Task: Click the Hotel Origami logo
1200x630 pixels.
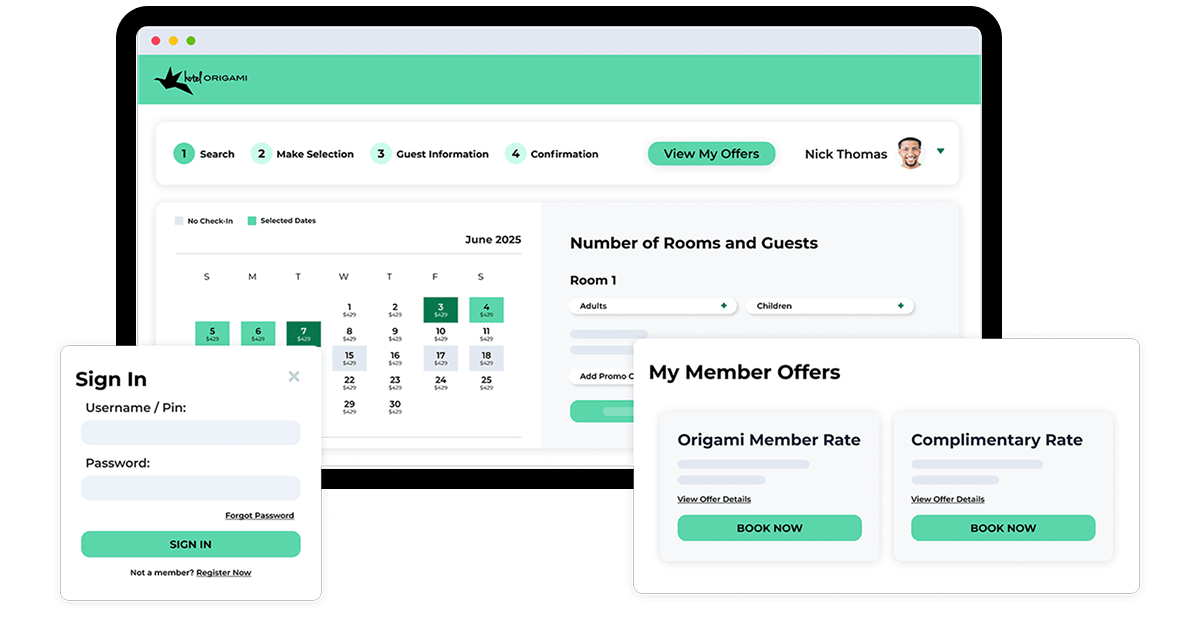Action: [x=200, y=80]
